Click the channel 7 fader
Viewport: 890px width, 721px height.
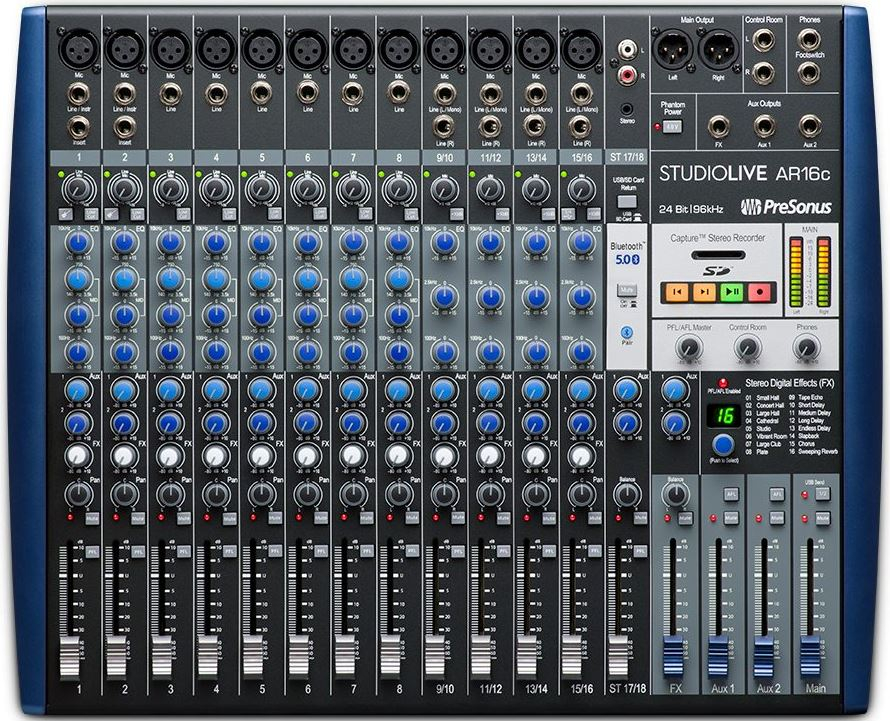[345, 657]
